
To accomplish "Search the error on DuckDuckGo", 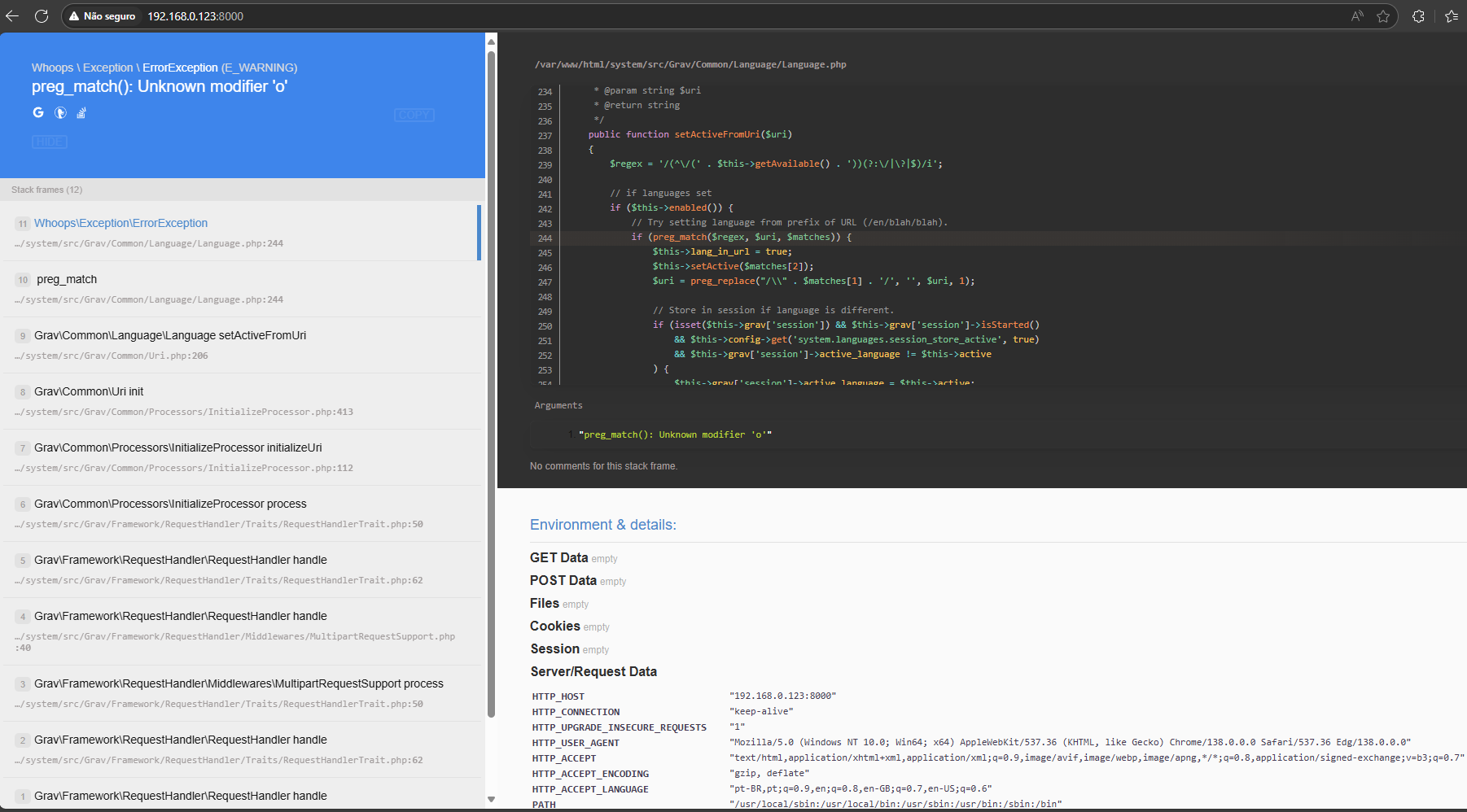I will (60, 112).
